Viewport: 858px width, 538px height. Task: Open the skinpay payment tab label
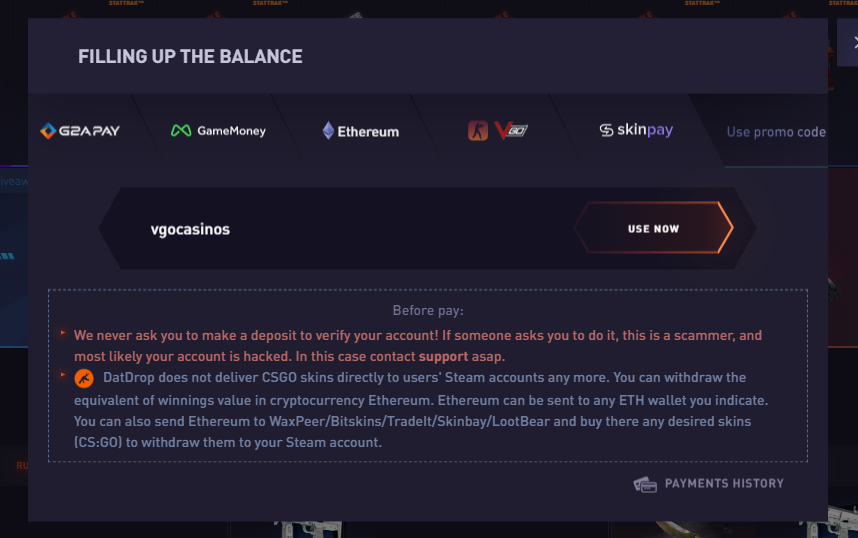point(645,130)
